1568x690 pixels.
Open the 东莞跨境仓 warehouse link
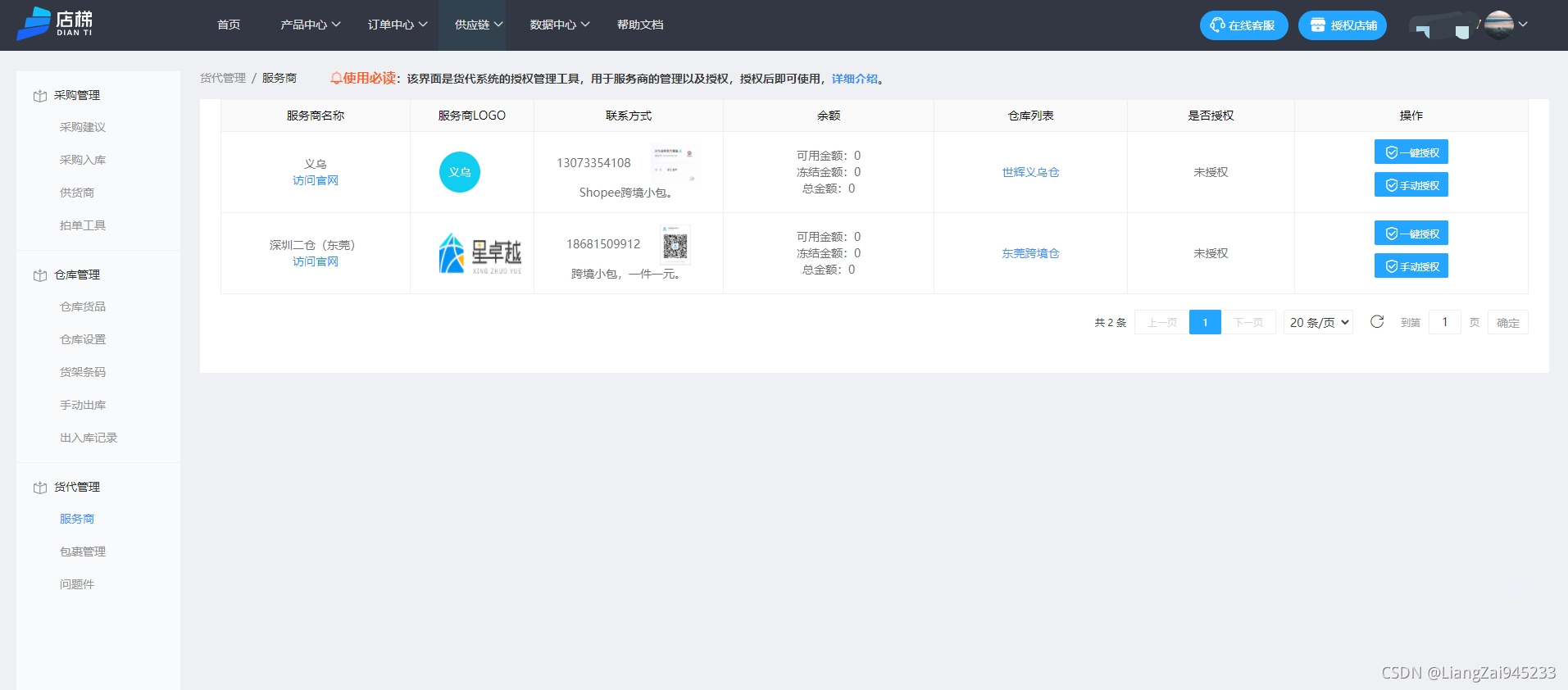(x=1030, y=253)
